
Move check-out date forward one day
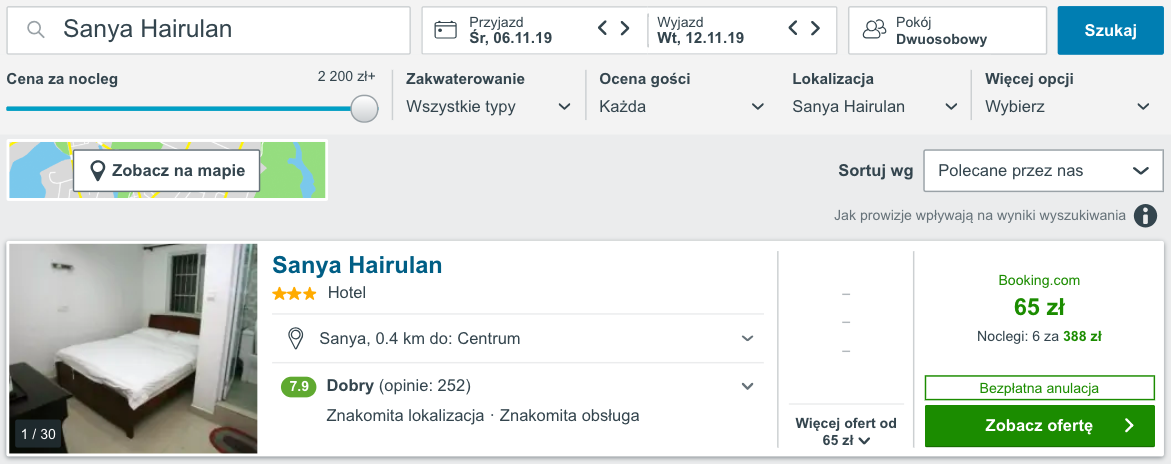pos(816,28)
